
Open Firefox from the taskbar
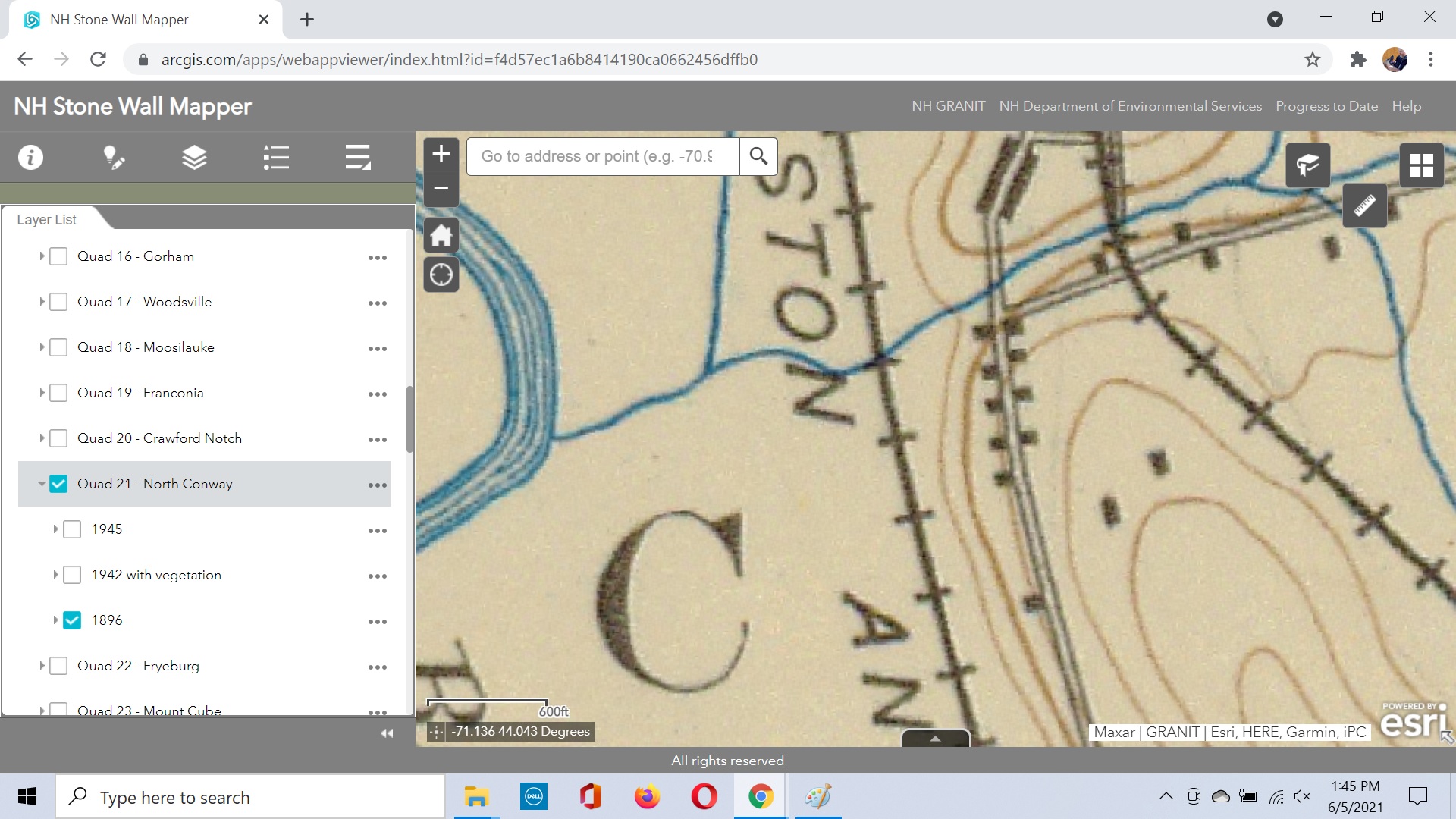click(647, 797)
